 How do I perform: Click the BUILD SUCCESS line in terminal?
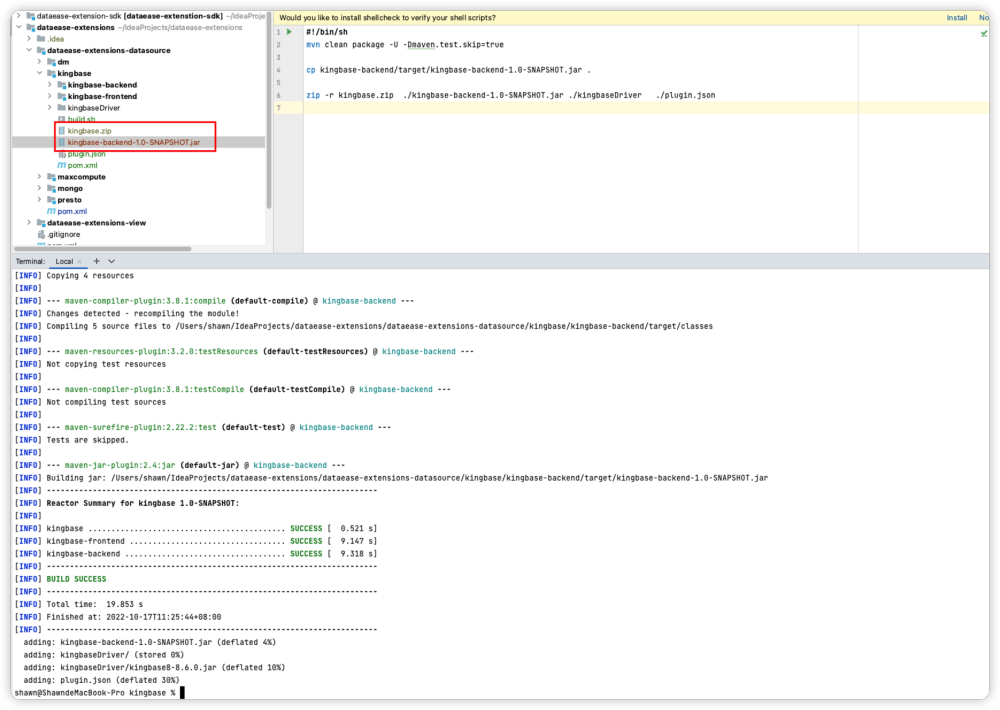(x=77, y=579)
